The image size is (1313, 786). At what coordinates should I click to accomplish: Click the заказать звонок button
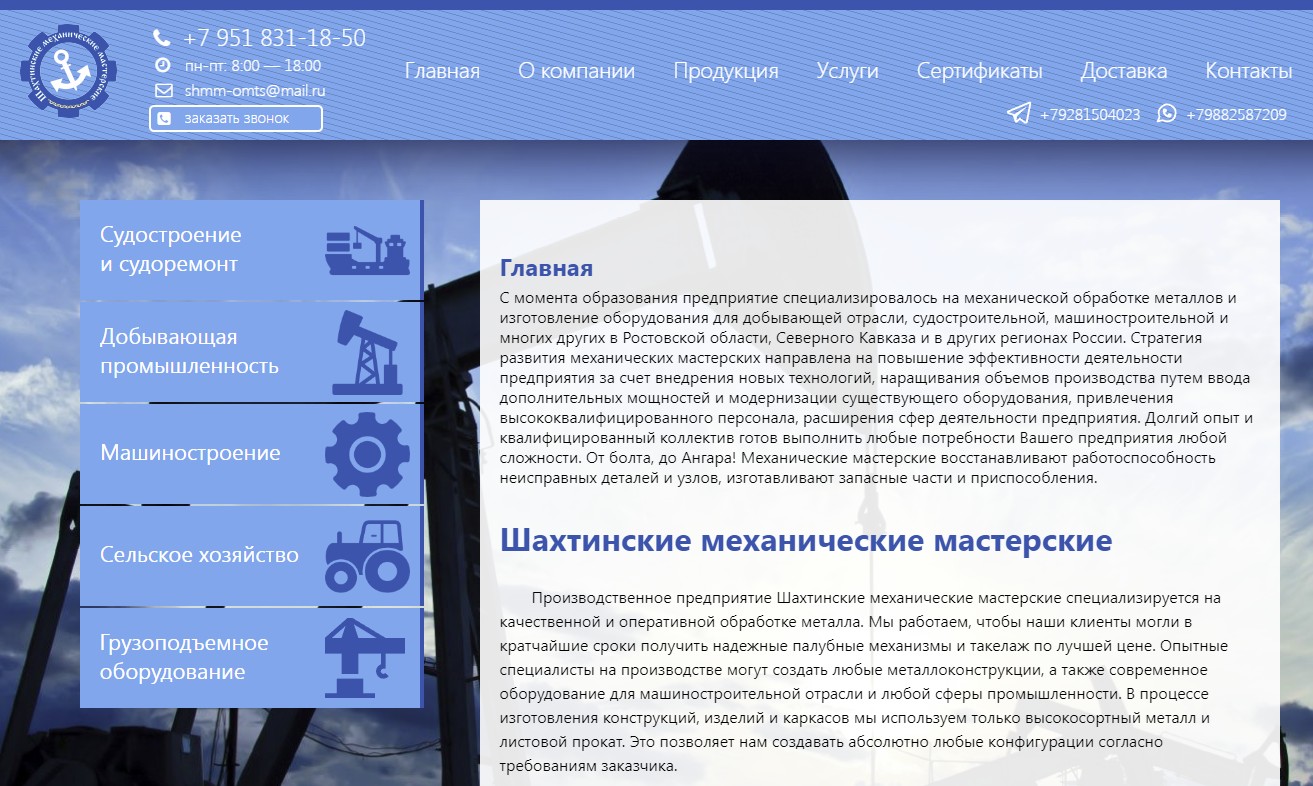point(236,118)
